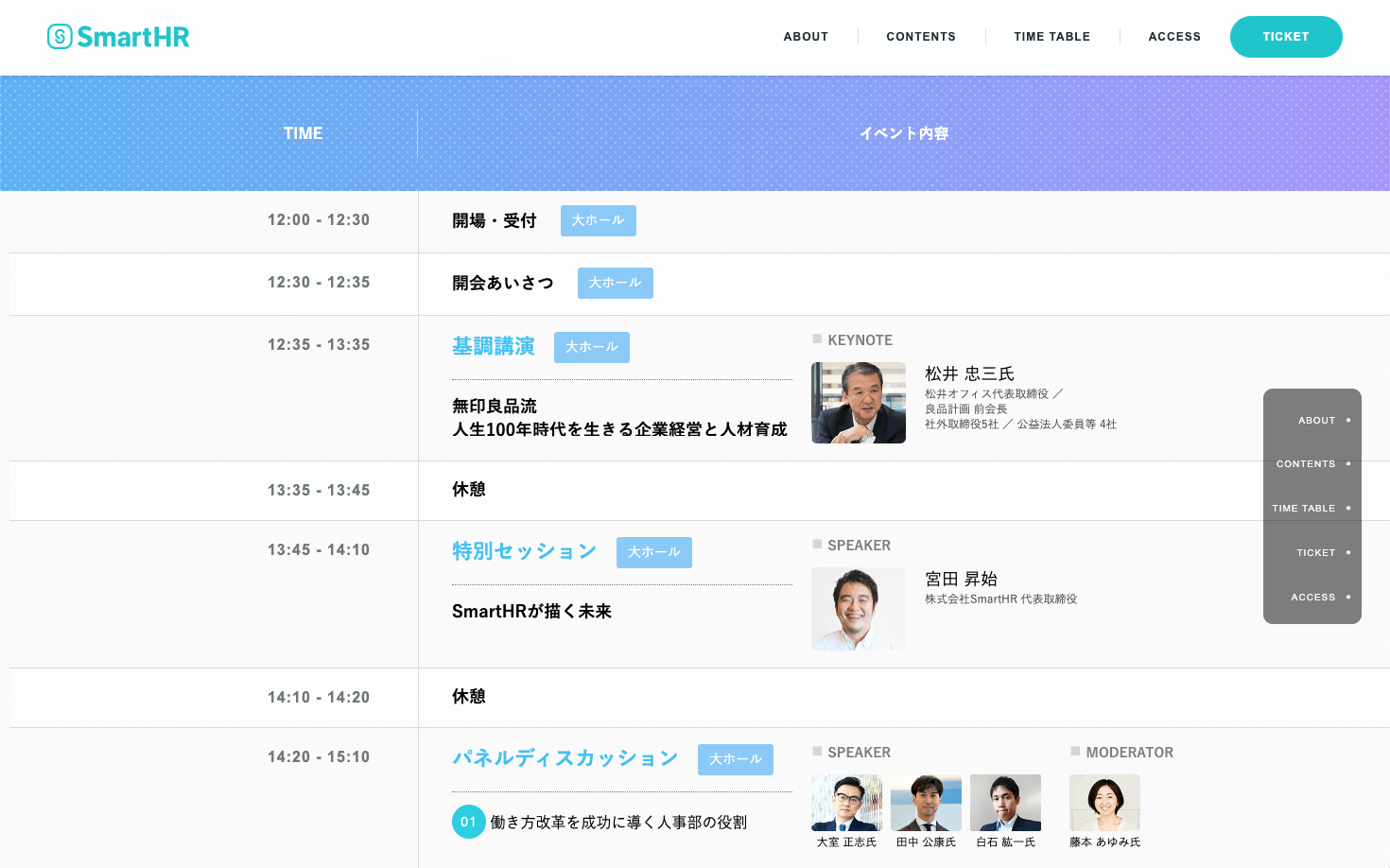Click the パネルディスカッション heading

tap(565, 758)
